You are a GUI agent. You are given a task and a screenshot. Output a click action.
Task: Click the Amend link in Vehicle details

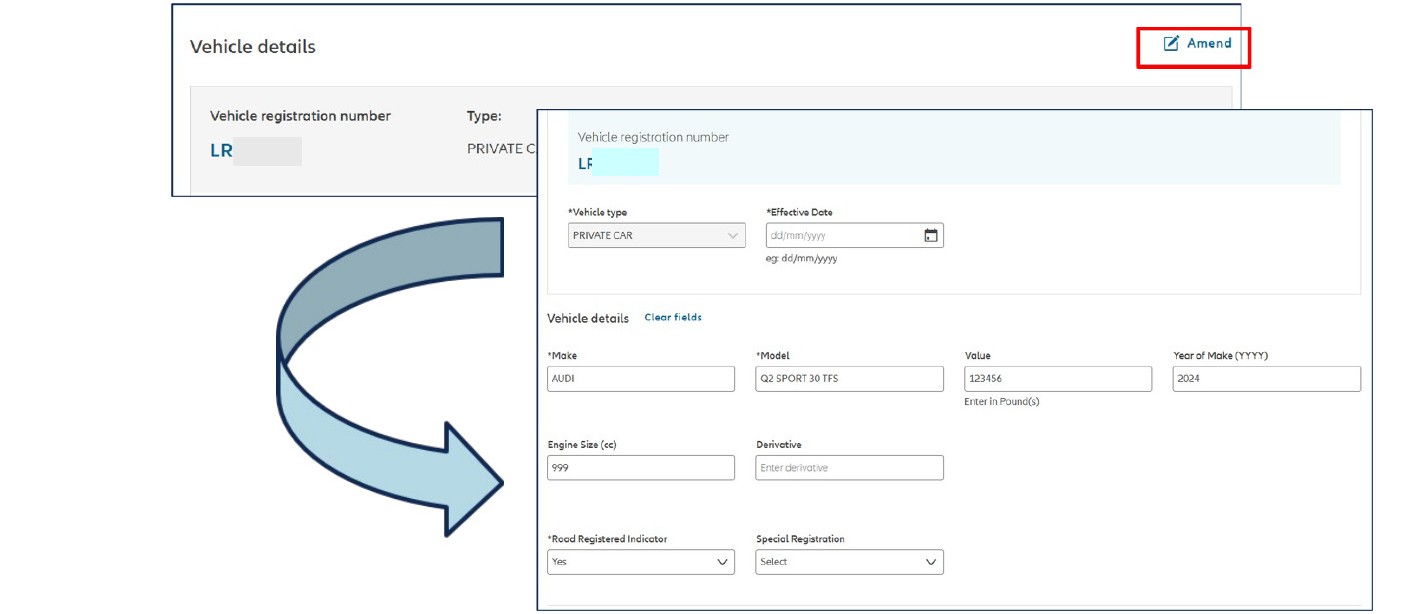[1197, 44]
